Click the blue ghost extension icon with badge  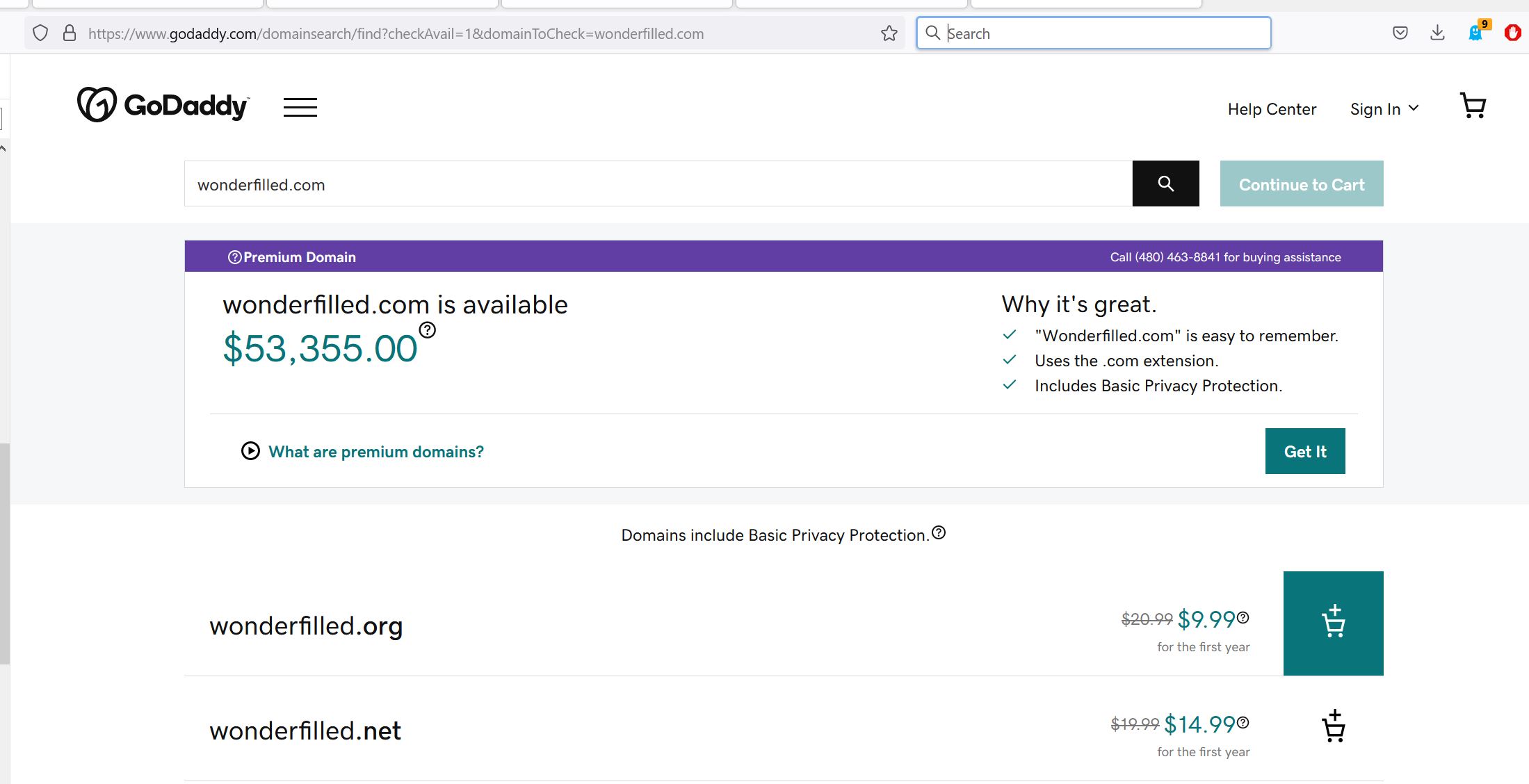[x=1477, y=31]
